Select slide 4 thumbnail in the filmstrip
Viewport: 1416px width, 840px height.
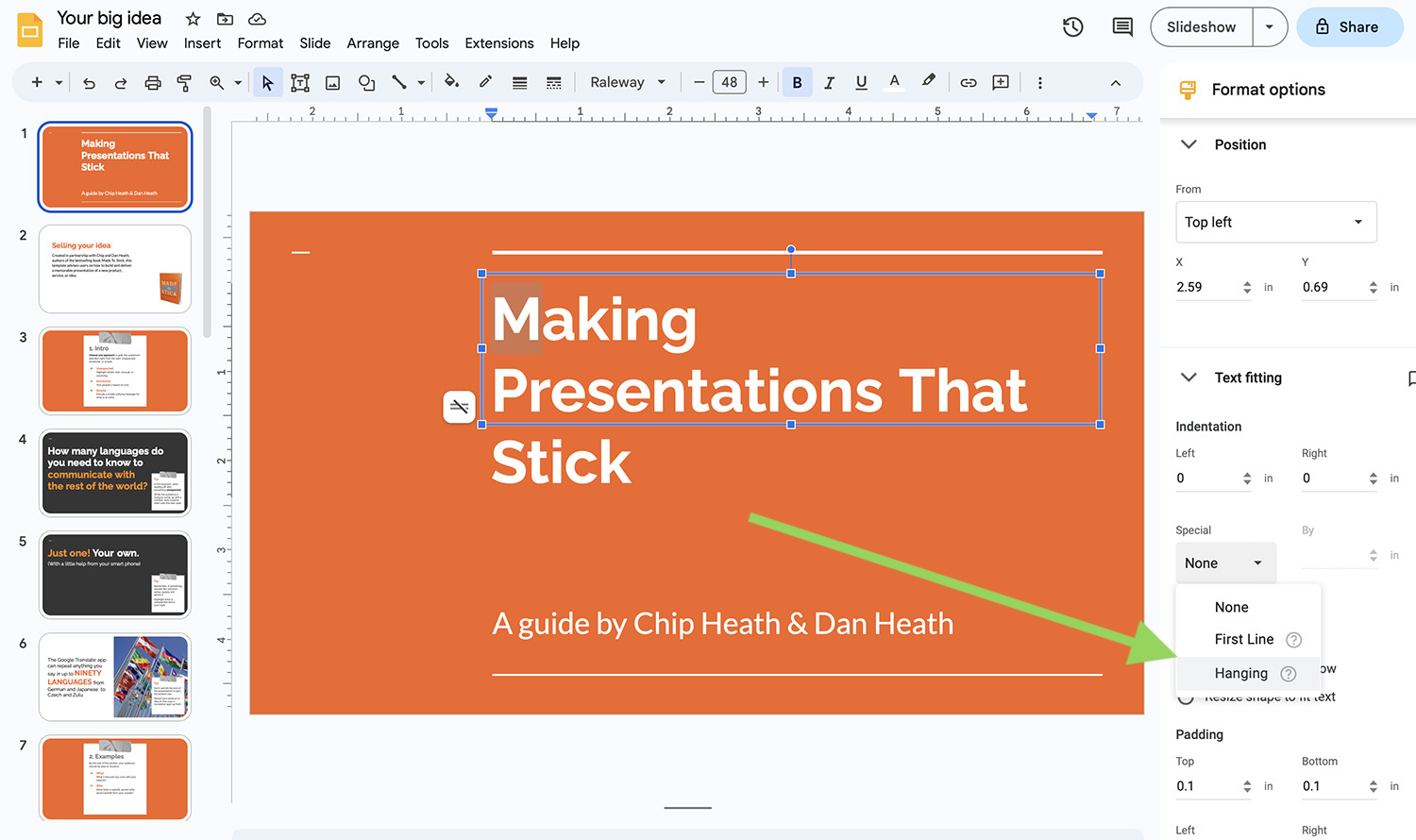114,473
